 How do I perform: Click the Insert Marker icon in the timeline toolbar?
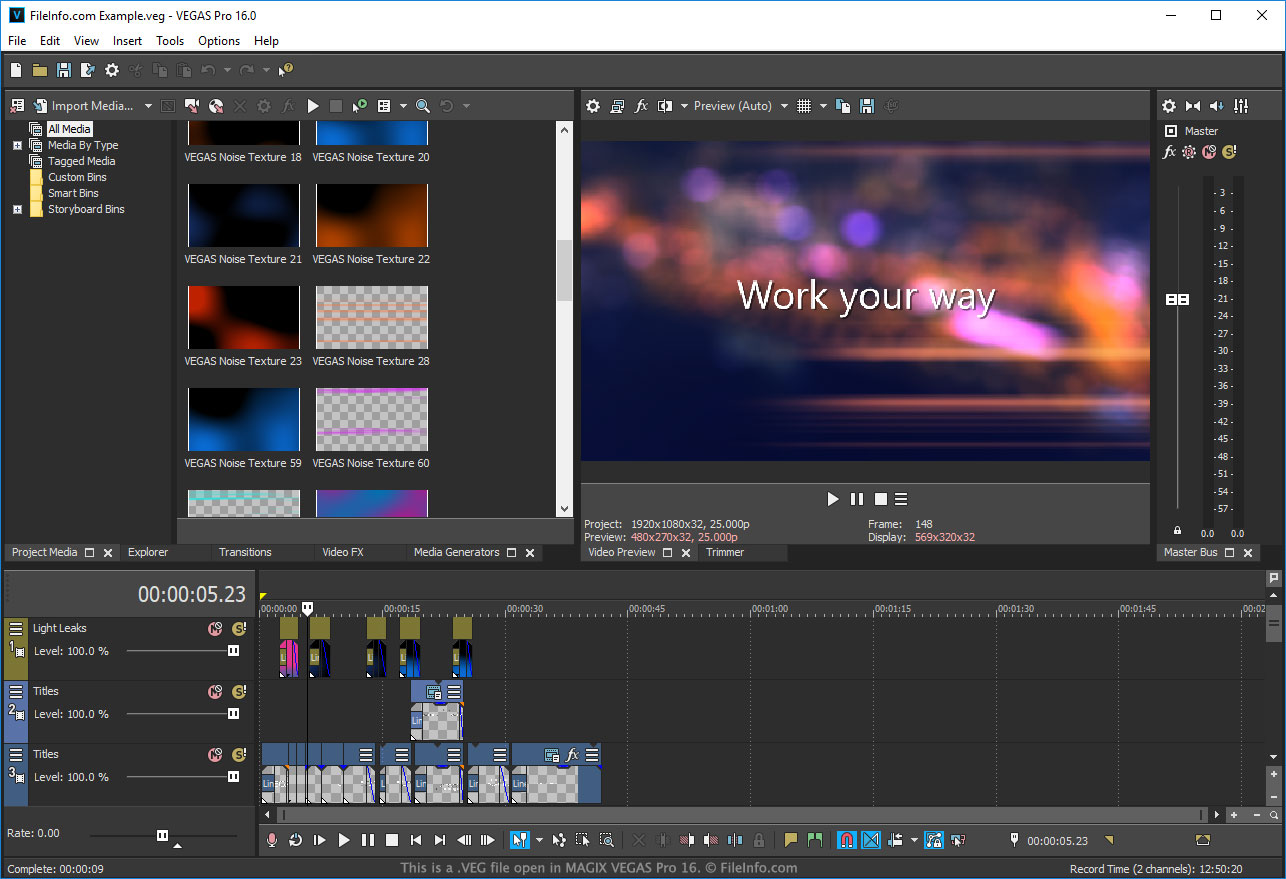click(x=791, y=841)
